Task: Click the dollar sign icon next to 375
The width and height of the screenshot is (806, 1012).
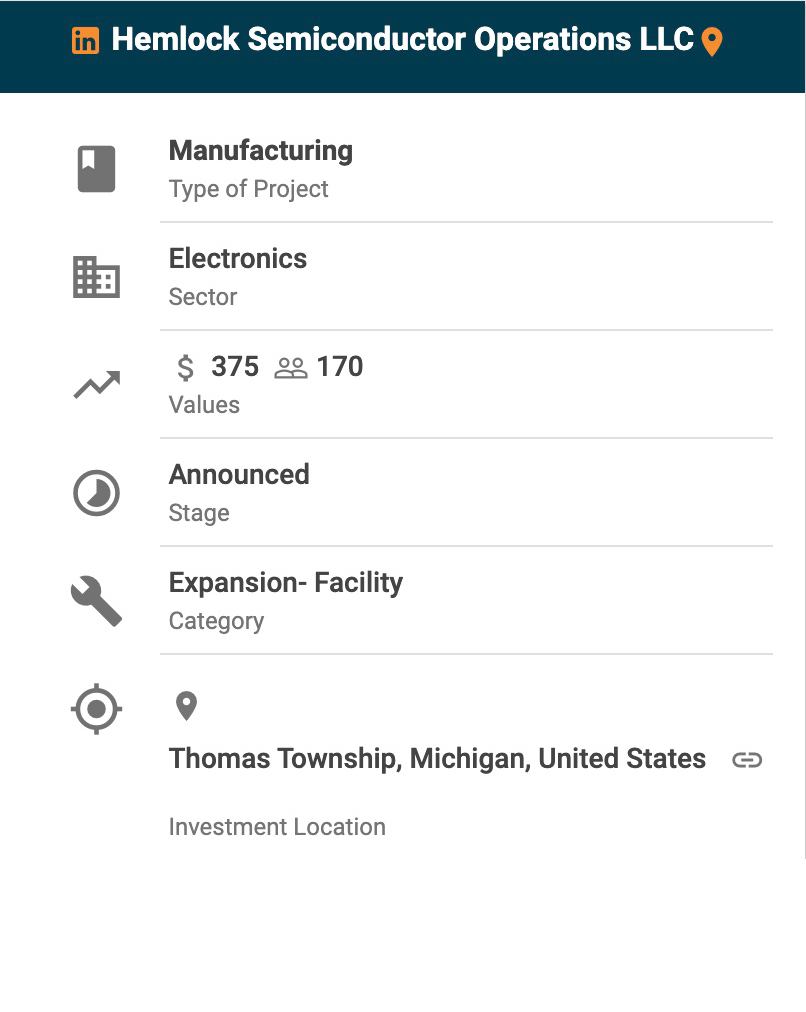Action: (x=186, y=368)
